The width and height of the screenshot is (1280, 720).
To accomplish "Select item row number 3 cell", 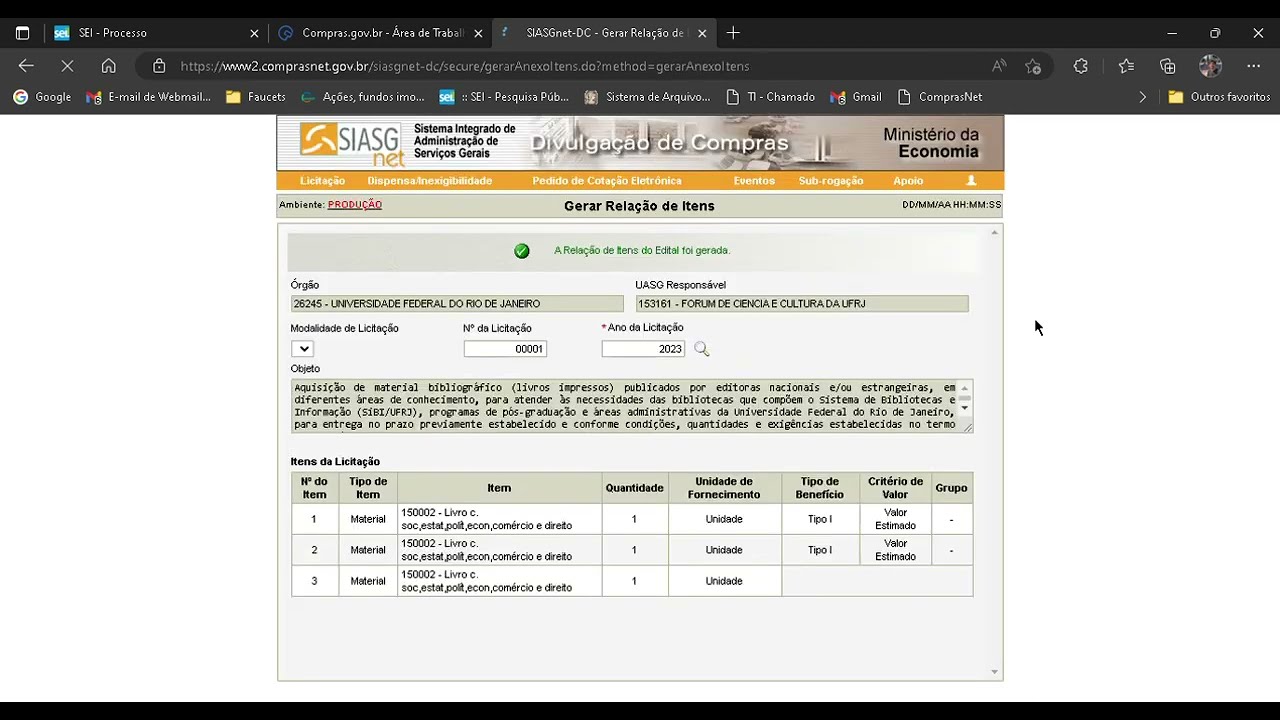I will tap(314, 581).
